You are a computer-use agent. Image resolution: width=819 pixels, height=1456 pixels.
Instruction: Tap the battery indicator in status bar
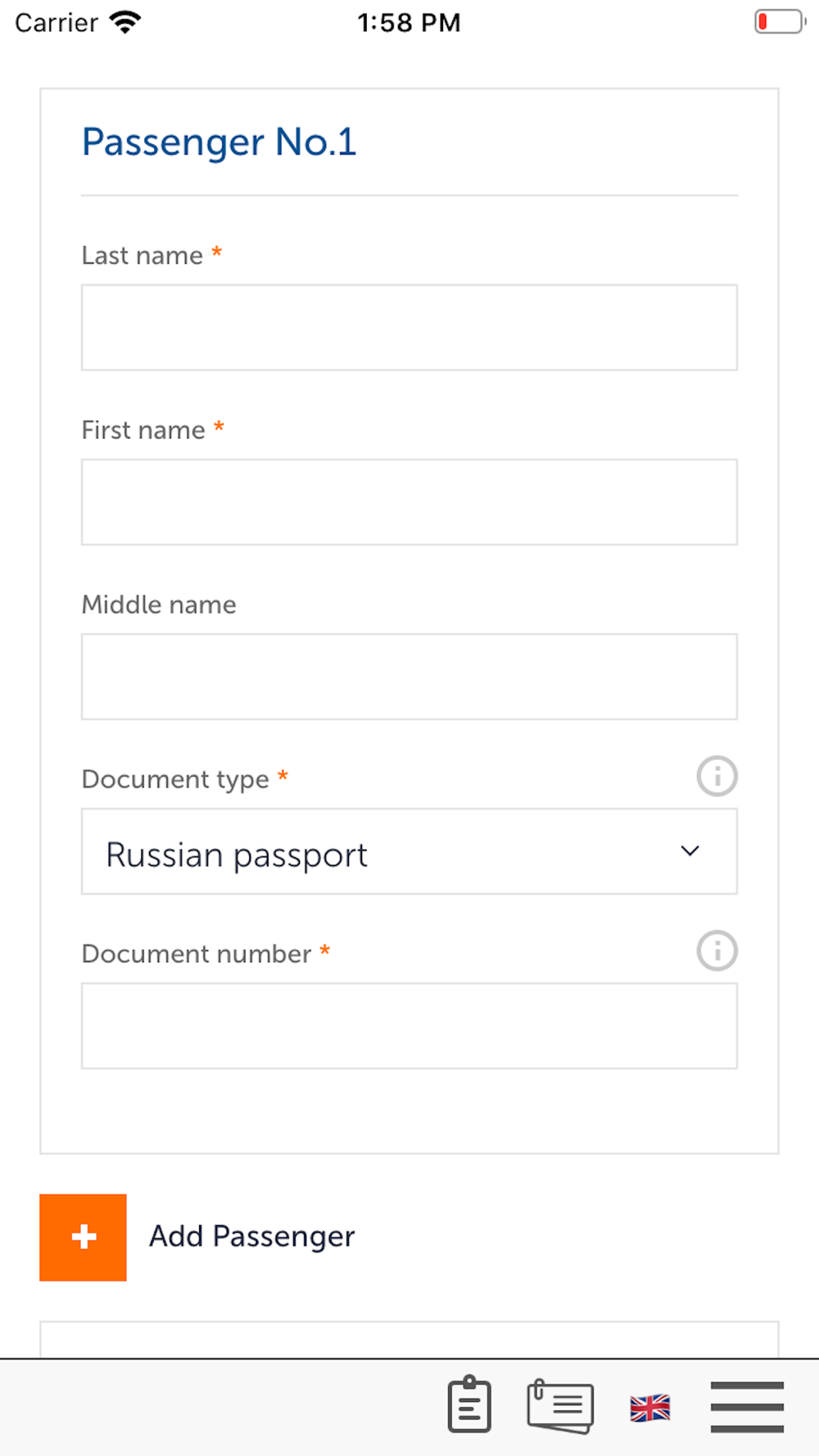[x=780, y=22]
